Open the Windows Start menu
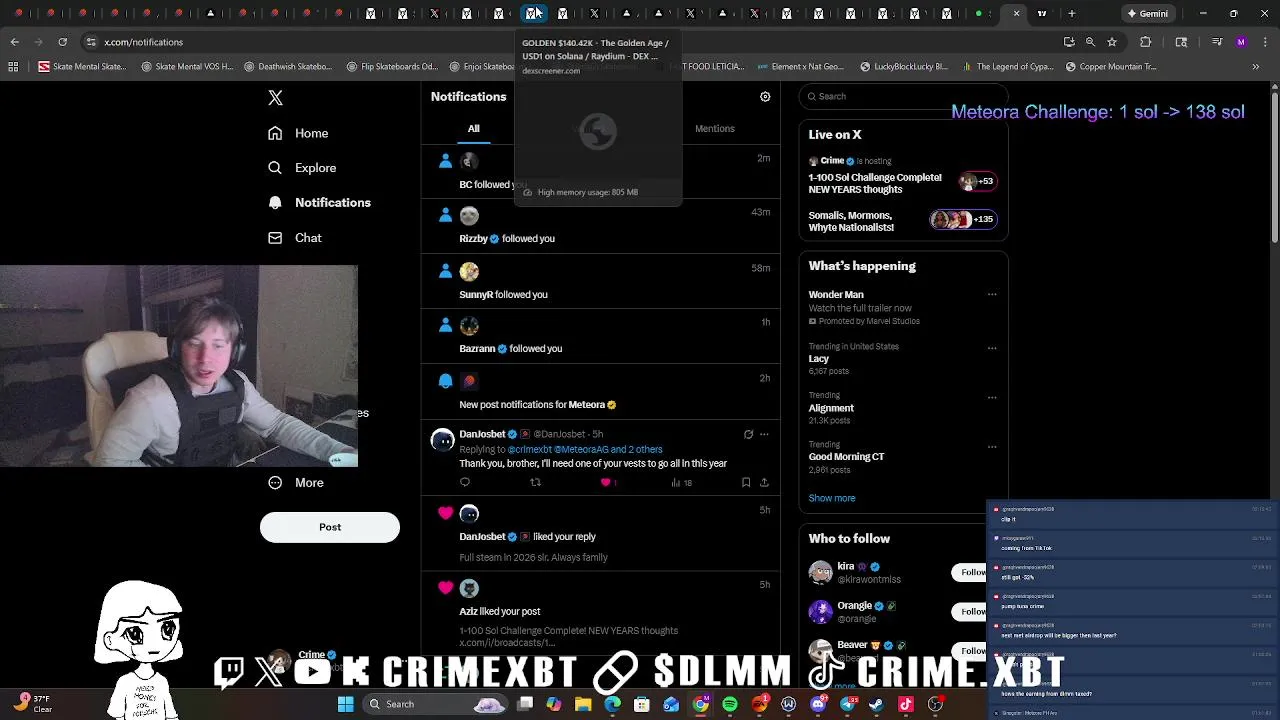 [x=345, y=704]
